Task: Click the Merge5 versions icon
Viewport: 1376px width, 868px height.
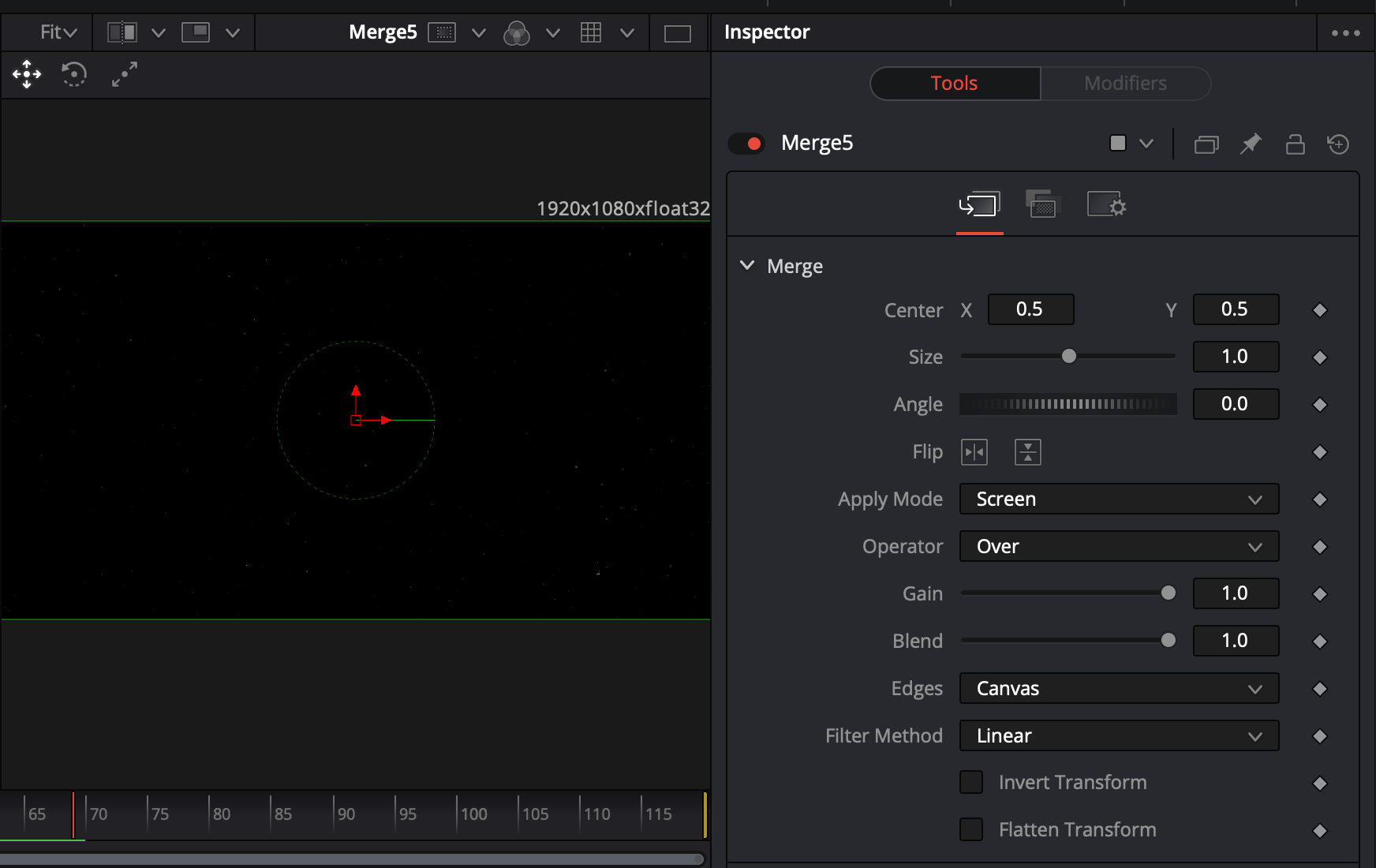Action: [1206, 144]
